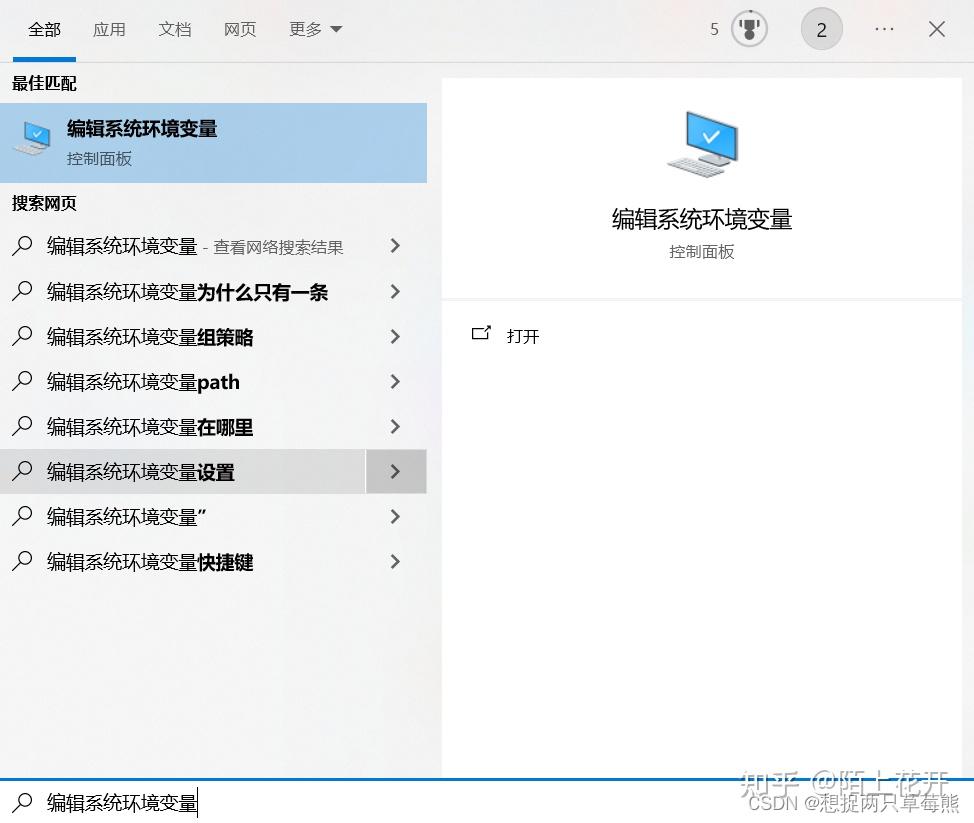Click the user avatar showing 2

822,29
